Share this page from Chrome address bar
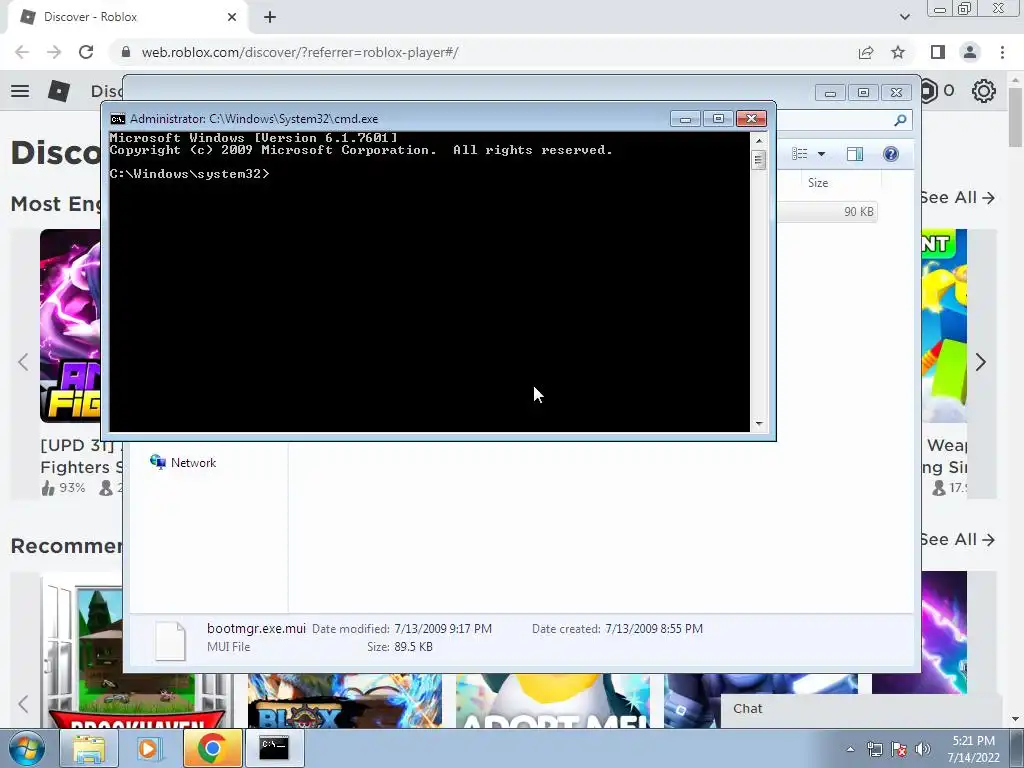The width and height of the screenshot is (1024, 768). coord(866,52)
